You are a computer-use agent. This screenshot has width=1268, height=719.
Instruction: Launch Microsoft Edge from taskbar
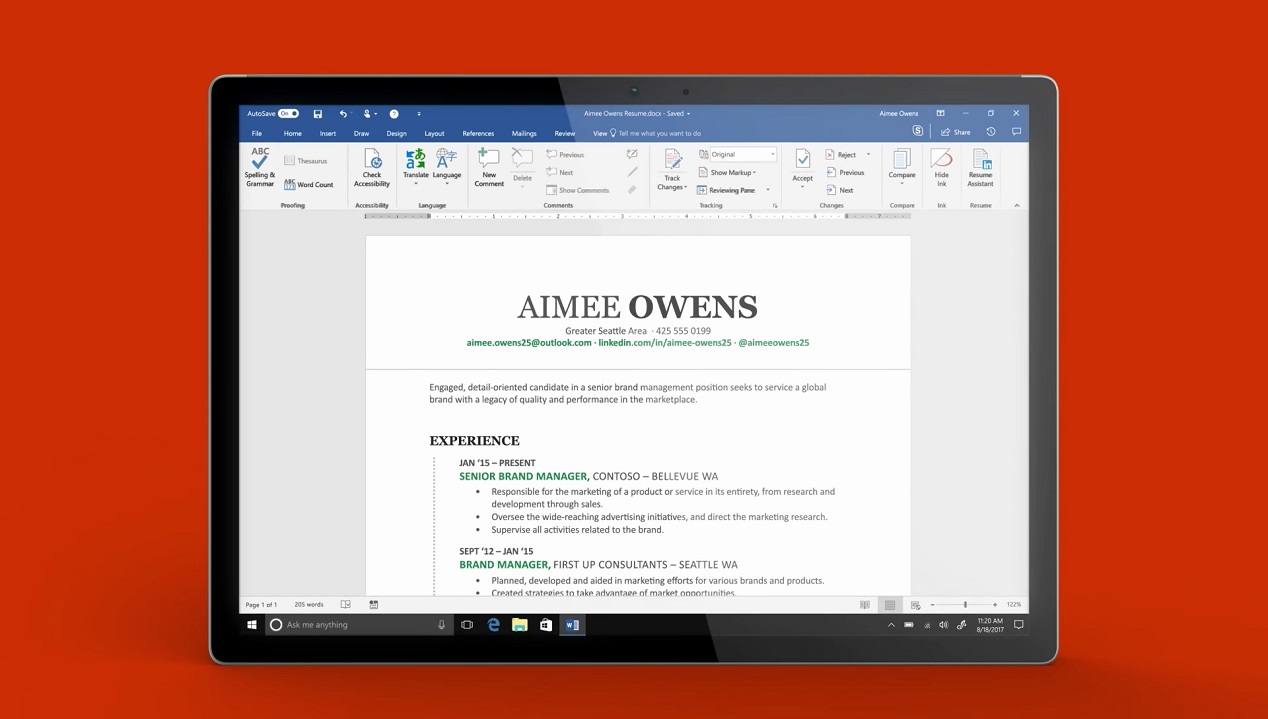pyautogui.click(x=494, y=625)
